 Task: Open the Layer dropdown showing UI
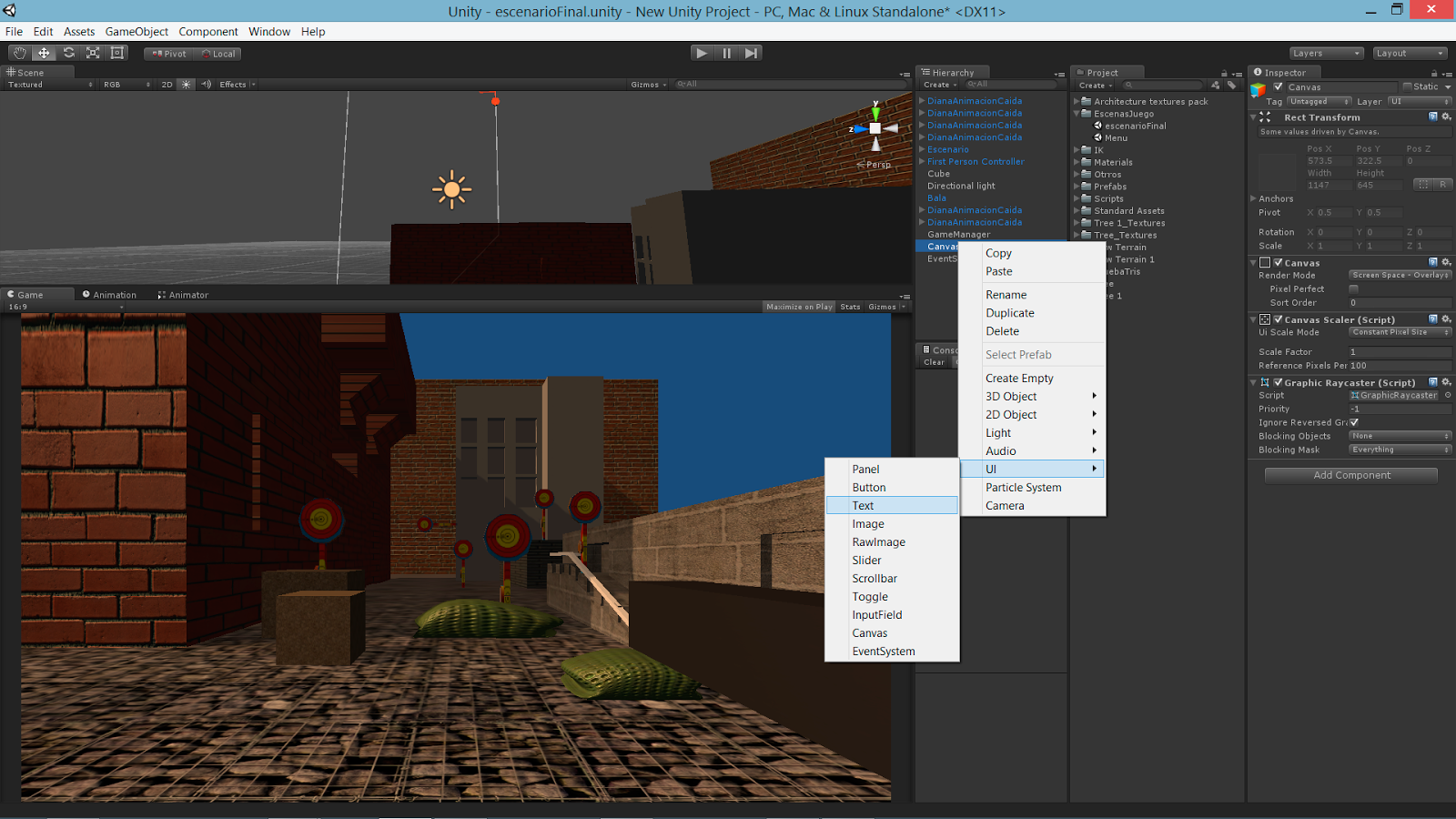(x=1418, y=101)
